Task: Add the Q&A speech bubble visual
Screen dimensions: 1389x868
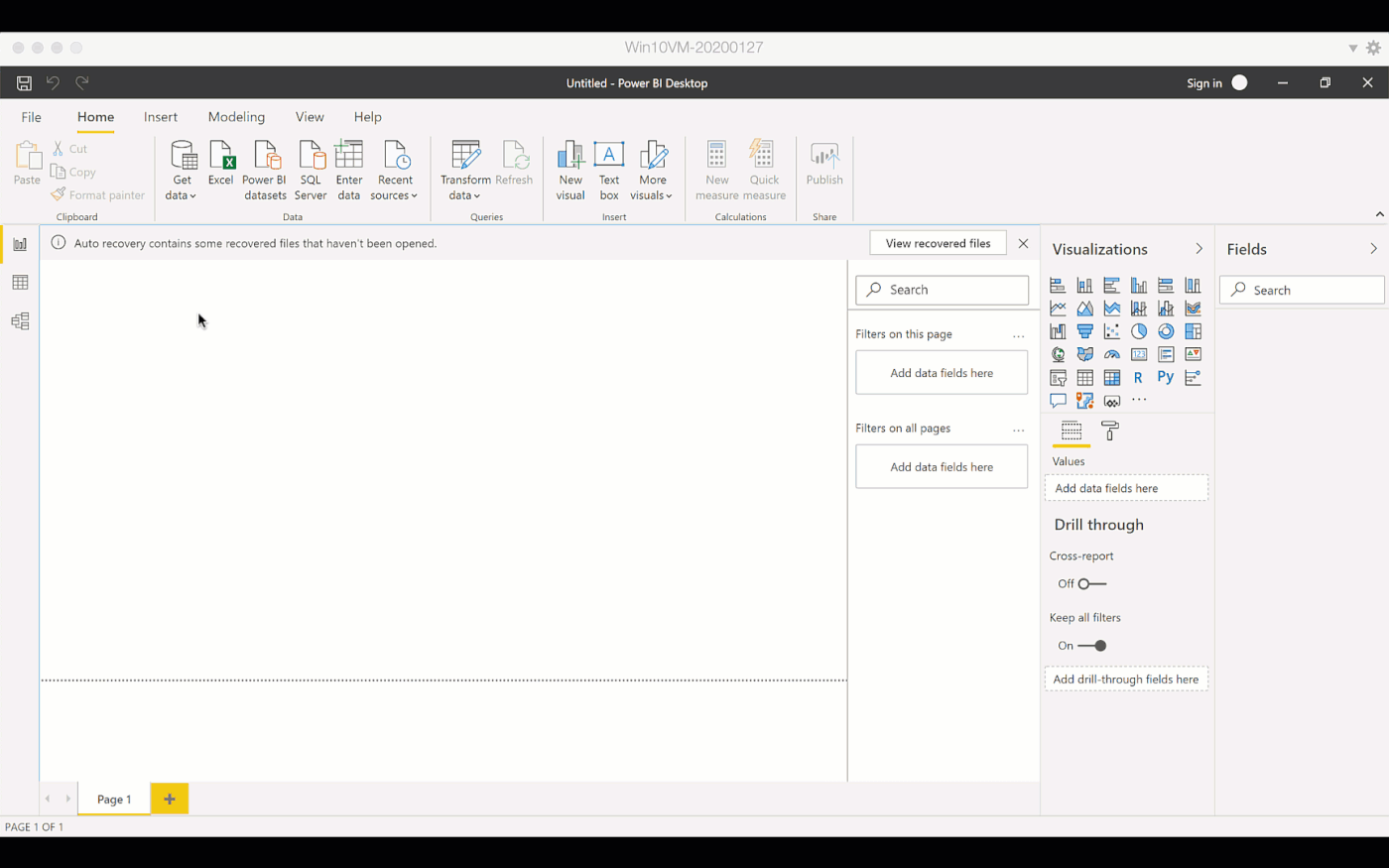Action: (x=1059, y=401)
